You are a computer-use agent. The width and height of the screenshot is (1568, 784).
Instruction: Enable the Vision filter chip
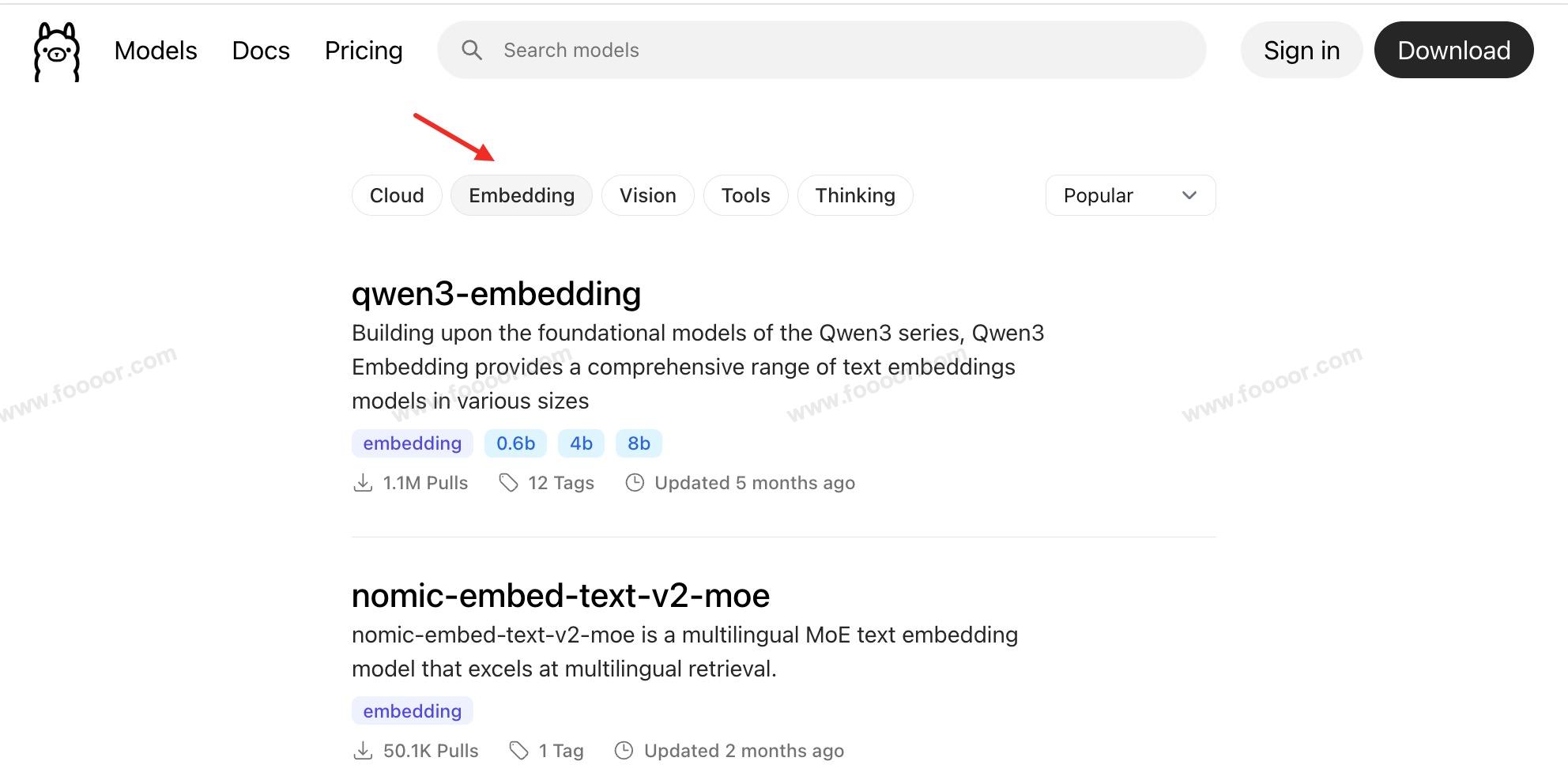(648, 195)
